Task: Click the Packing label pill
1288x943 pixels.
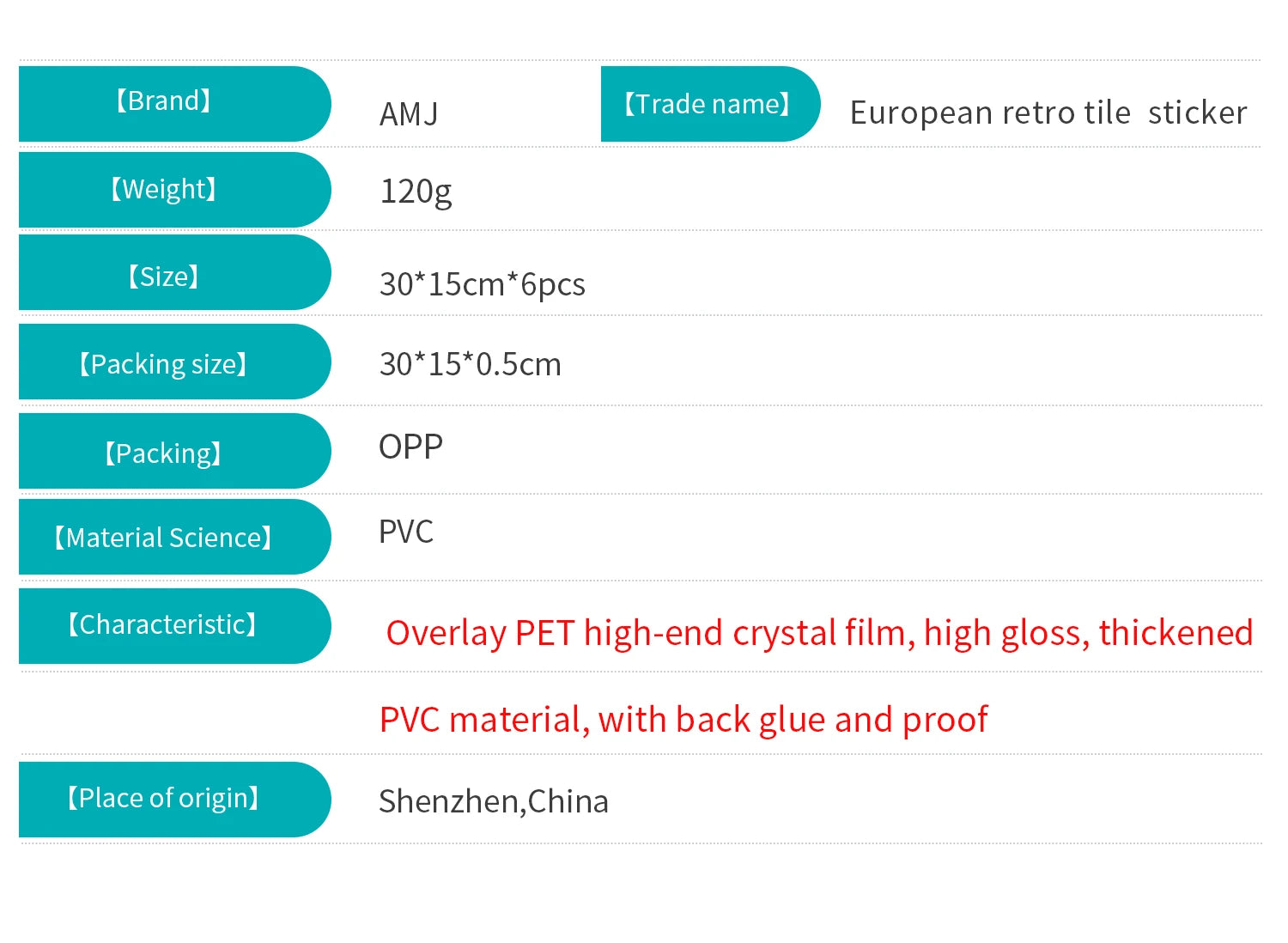Action: tap(163, 453)
